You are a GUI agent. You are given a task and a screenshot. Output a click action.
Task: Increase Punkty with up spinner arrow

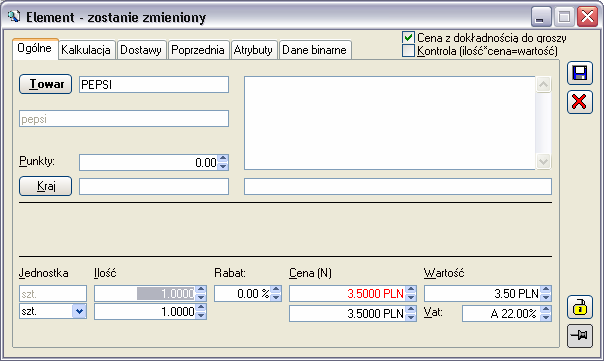(x=223, y=158)
